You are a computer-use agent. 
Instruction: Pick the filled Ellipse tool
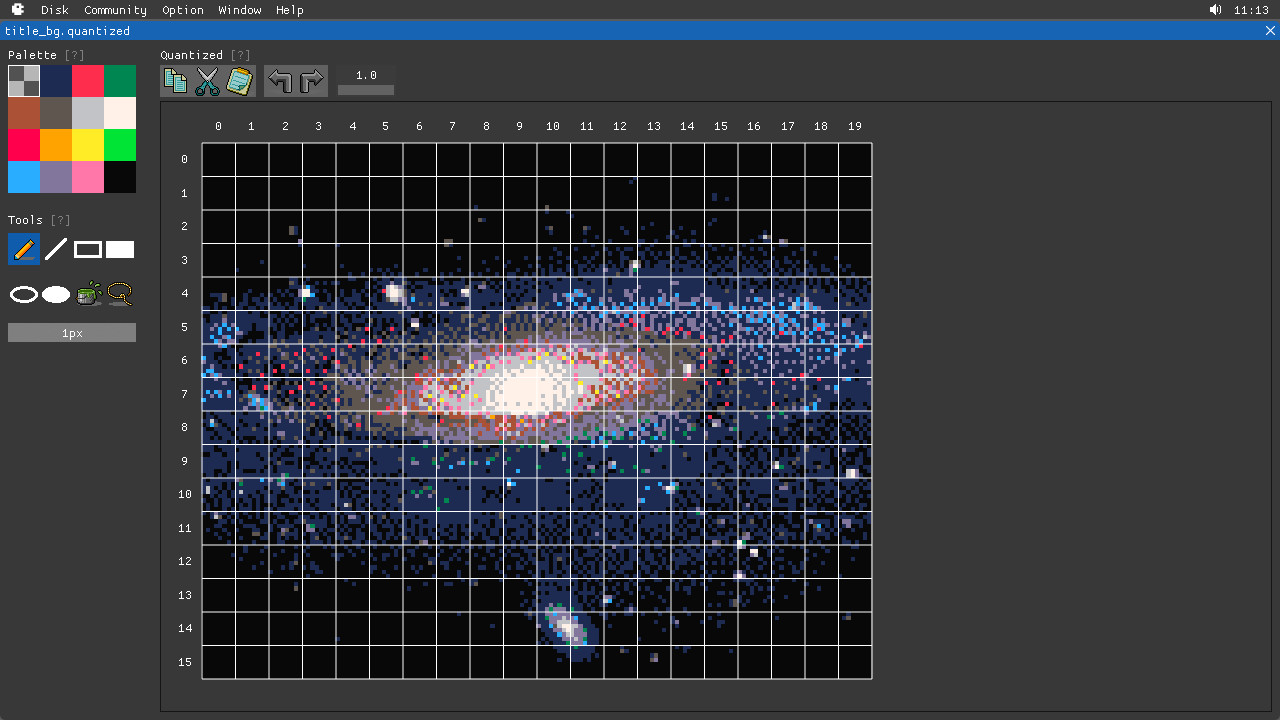(56, 294)
